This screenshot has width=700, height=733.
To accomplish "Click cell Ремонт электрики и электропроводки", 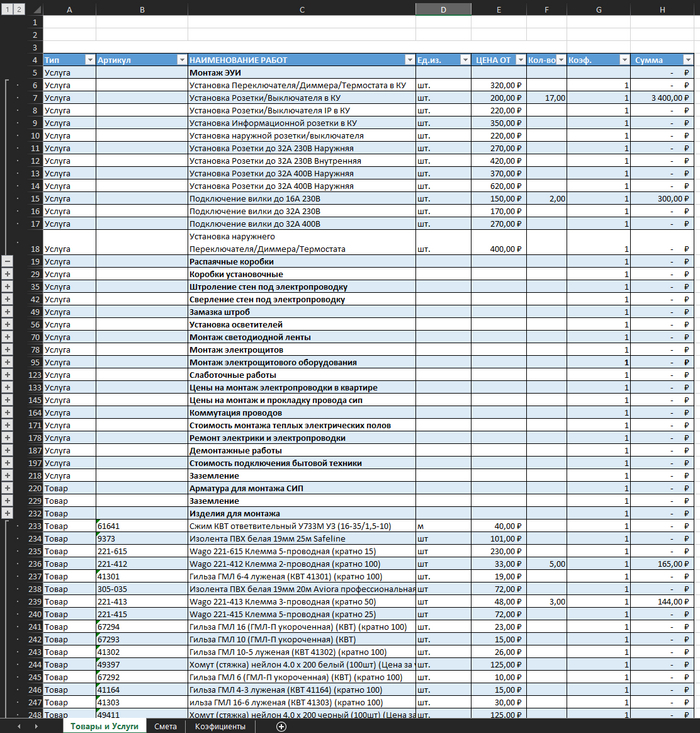I will pos(302,438).
